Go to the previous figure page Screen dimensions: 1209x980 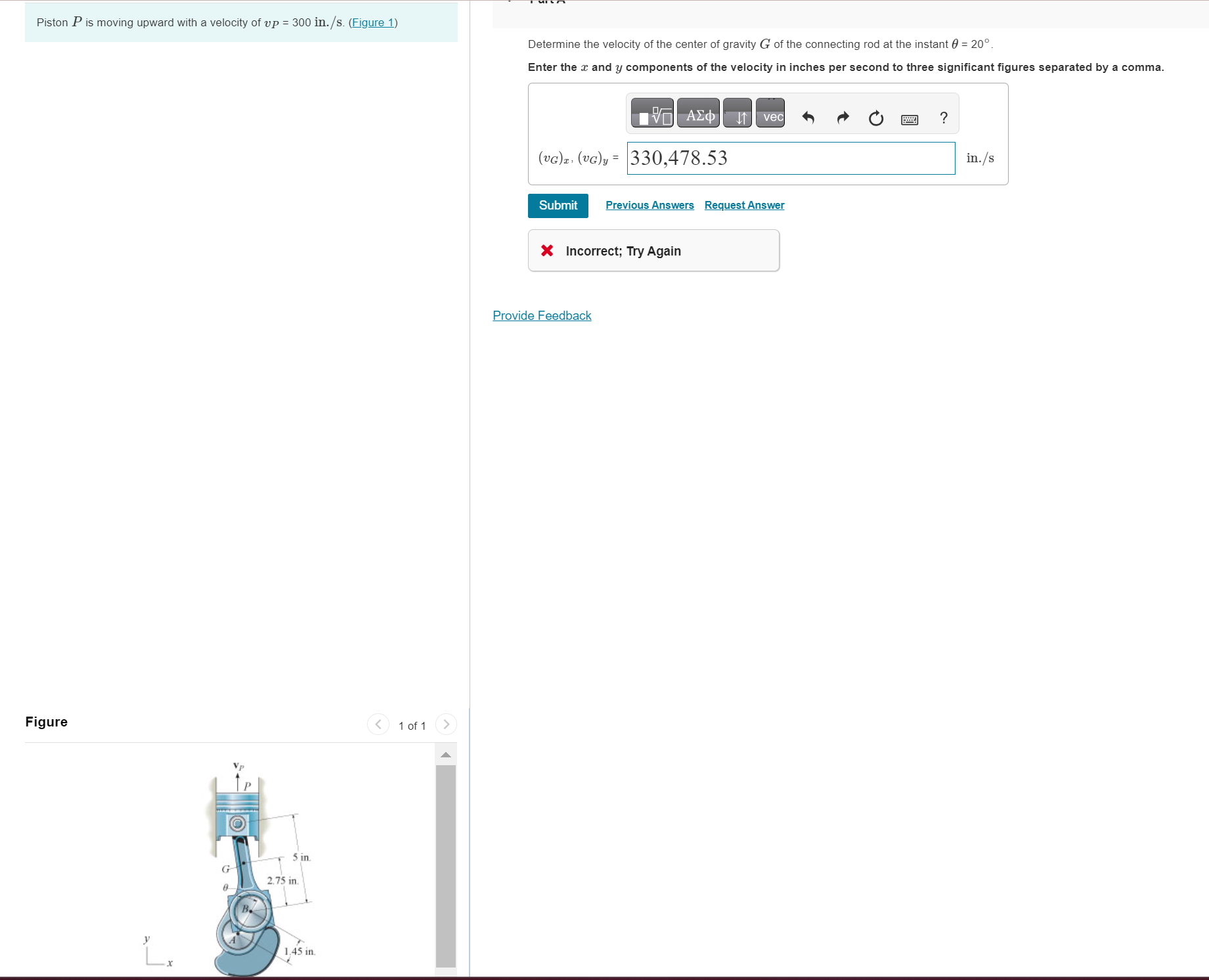(378, 724)
